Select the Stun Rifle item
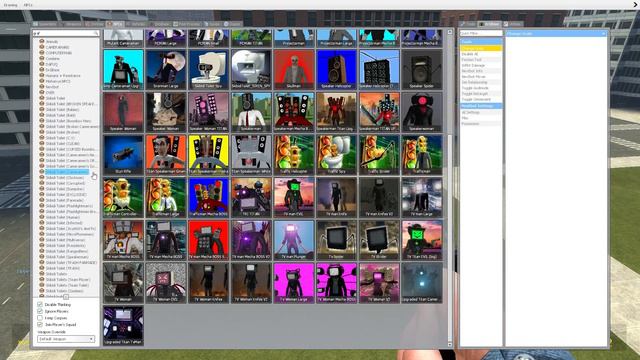The width and height of the screenshot is (640, 360). pos(123,155)
